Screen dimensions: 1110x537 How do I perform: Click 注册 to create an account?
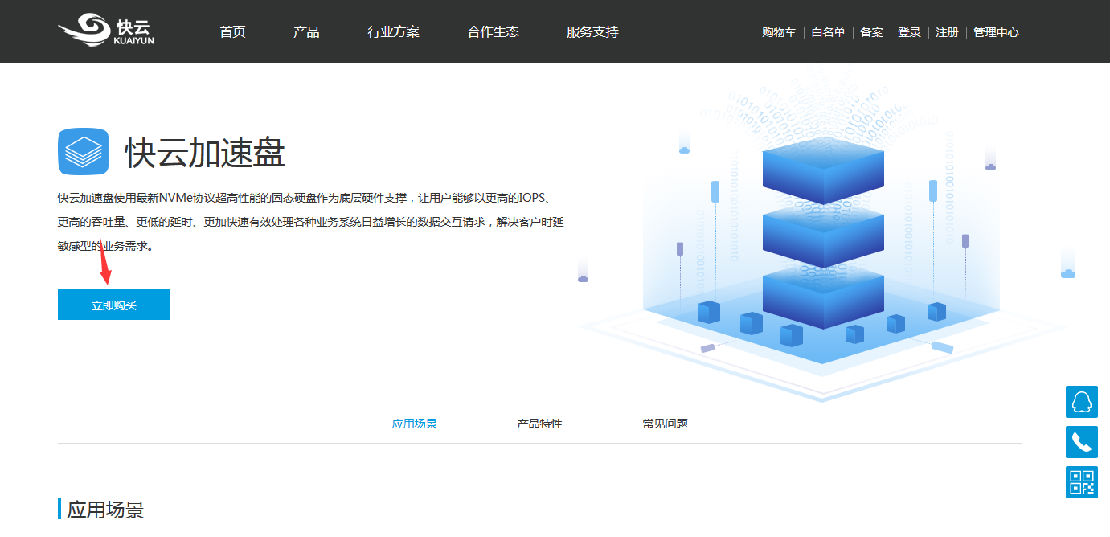click(946, 32)
